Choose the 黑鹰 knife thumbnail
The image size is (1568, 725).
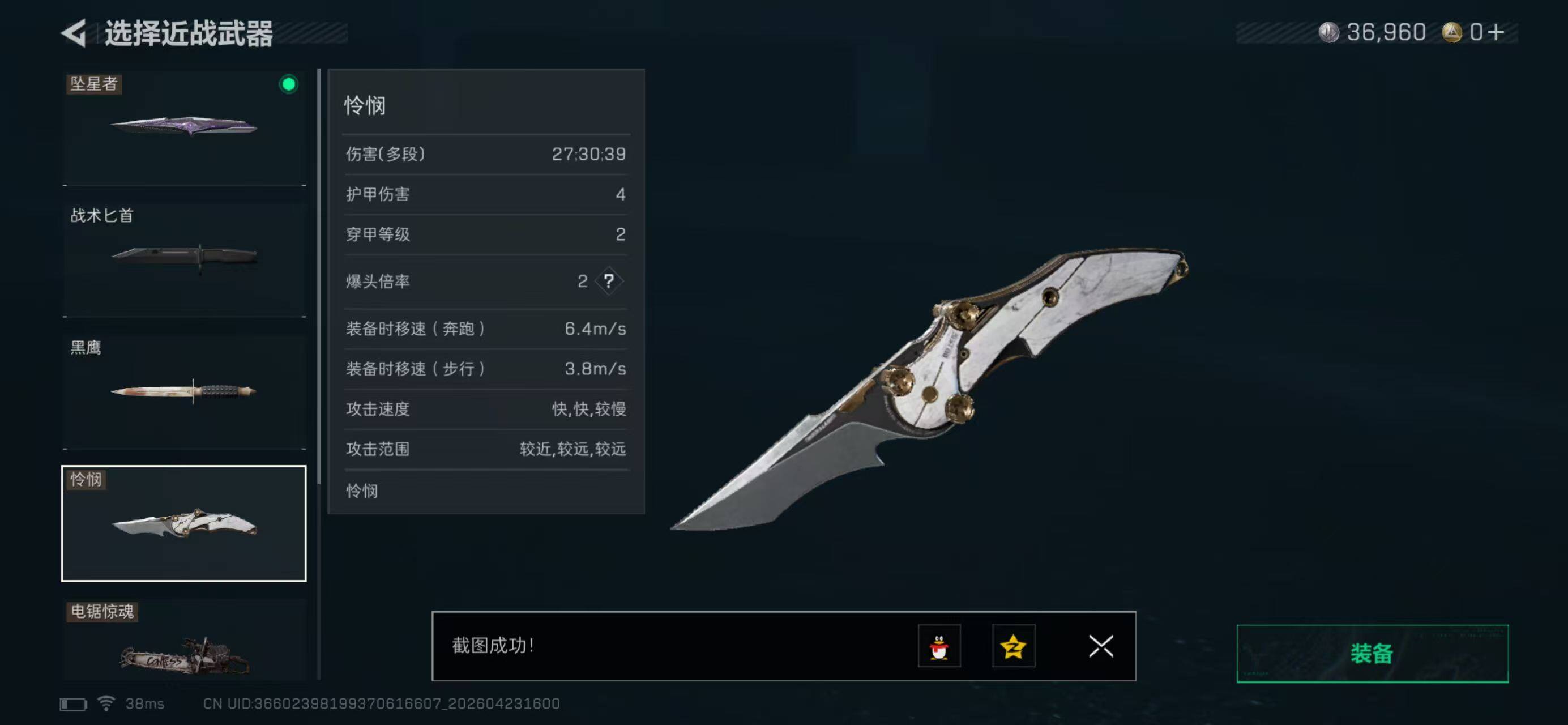coord(184,392)
